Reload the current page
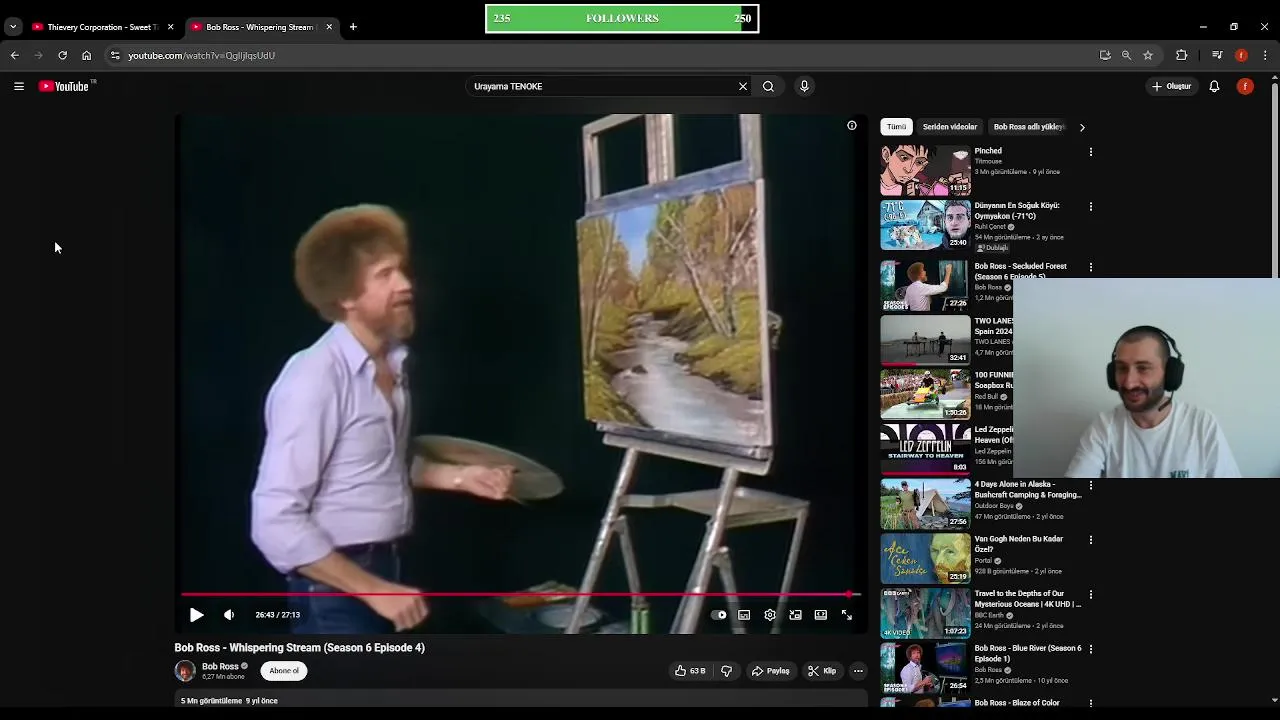The image size is (1280, 720). pyautogui.click(x=62, y=56)
